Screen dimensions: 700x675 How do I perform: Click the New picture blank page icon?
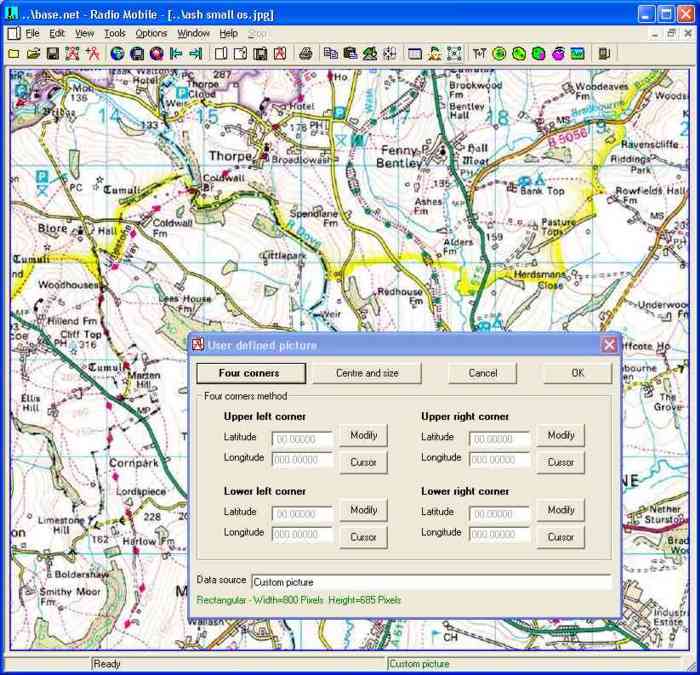pos(221,54)
